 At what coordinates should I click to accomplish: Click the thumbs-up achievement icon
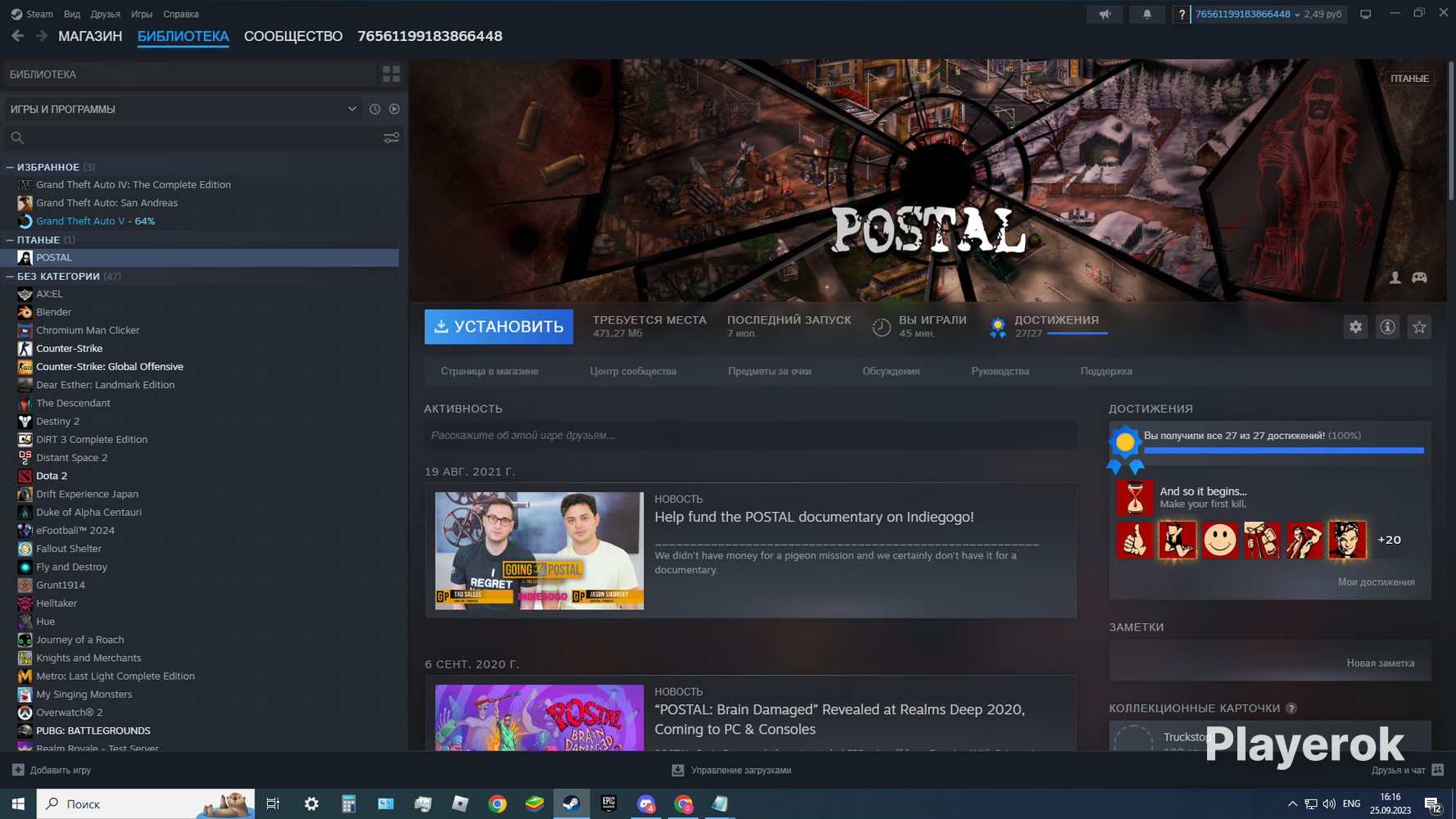(1135, 540)
